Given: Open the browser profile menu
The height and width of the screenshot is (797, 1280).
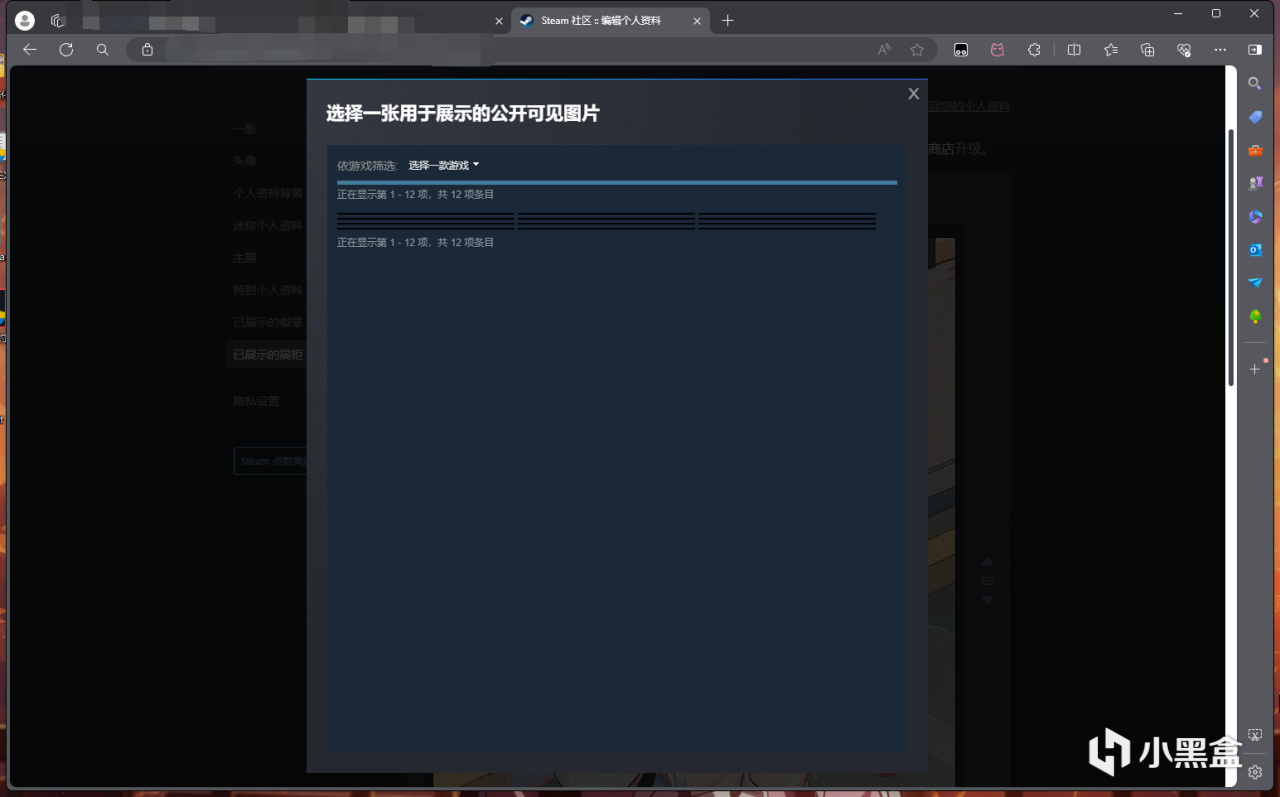Looking at the screenshot, I should (x=25, y=20).
